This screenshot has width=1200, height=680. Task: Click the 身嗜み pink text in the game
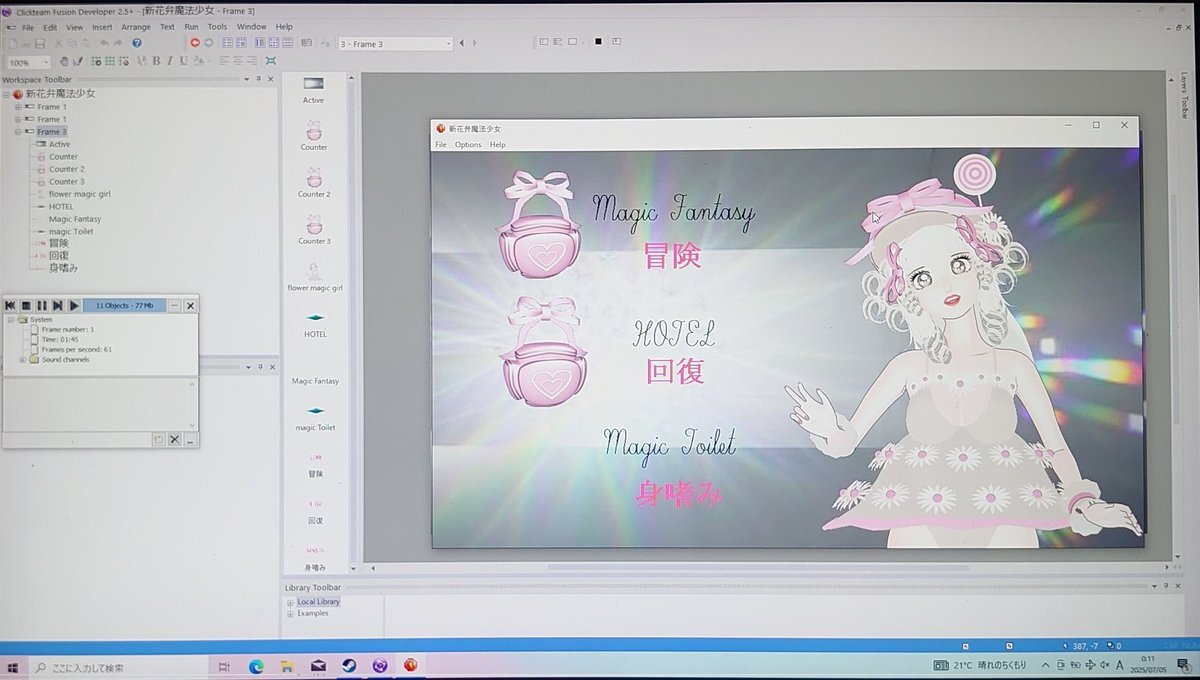coord(678,493)
